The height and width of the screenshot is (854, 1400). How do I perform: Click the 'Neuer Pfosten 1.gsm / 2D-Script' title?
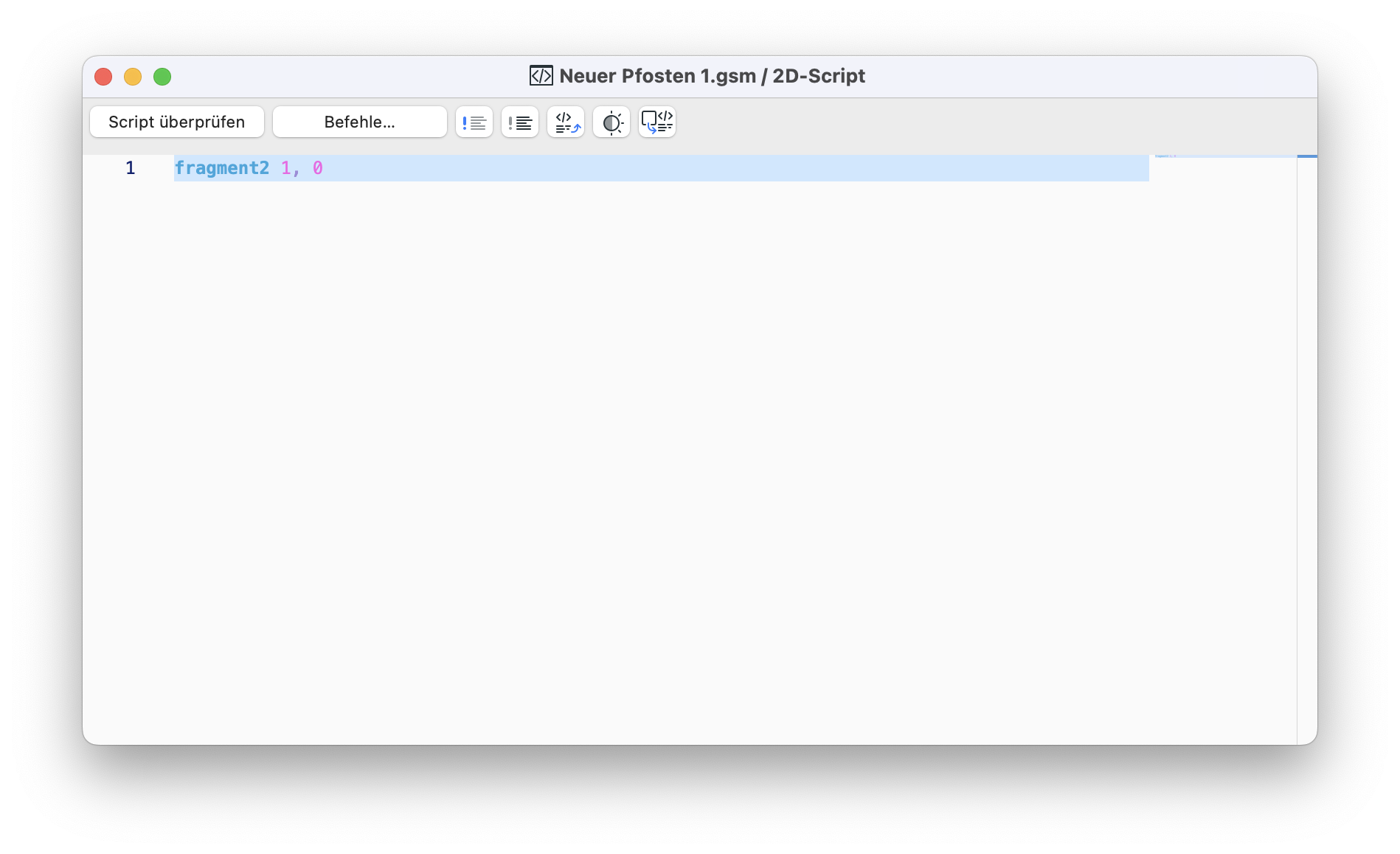713,76
